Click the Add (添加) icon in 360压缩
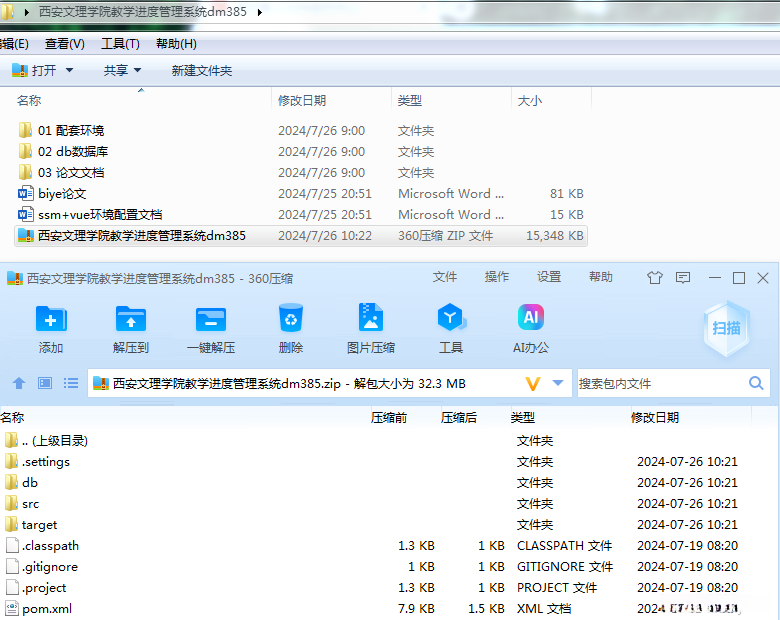The width and height of the screenshot is (780, 620). (x=51, y=319)
